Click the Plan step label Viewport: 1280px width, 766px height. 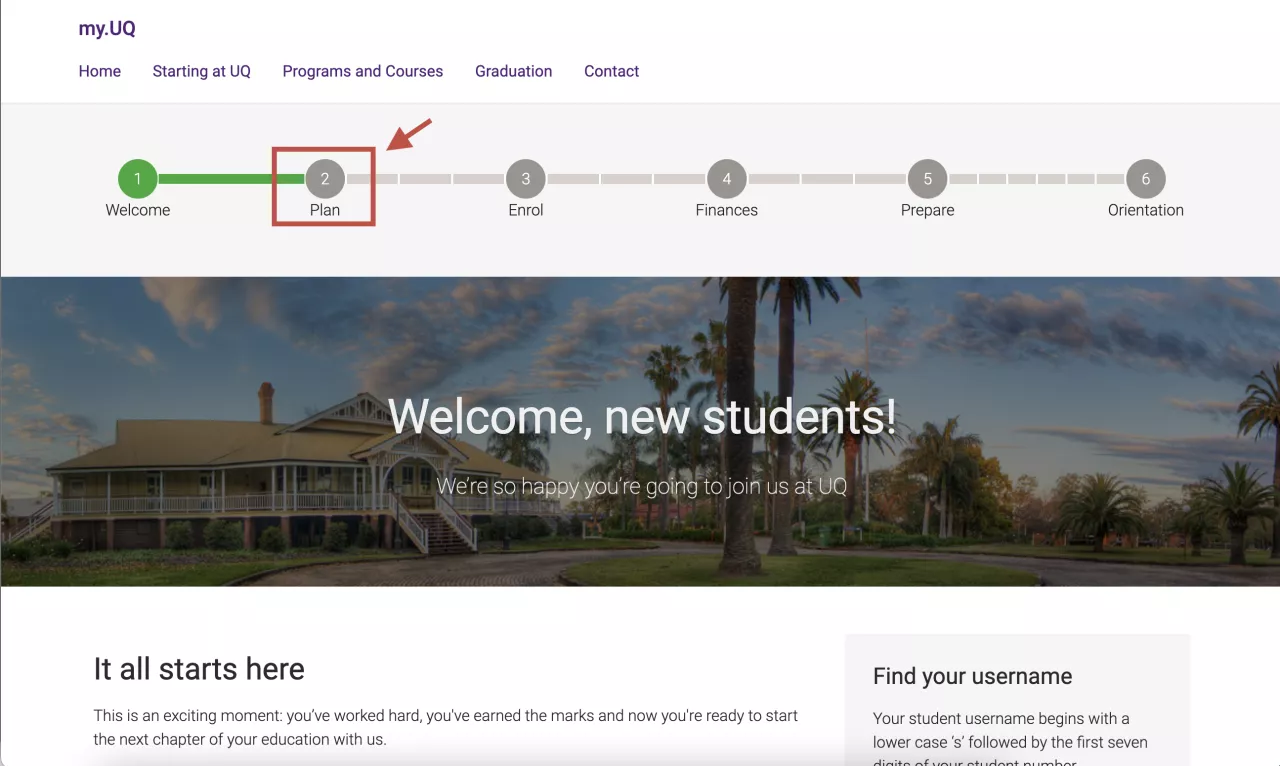coord(325,210)
